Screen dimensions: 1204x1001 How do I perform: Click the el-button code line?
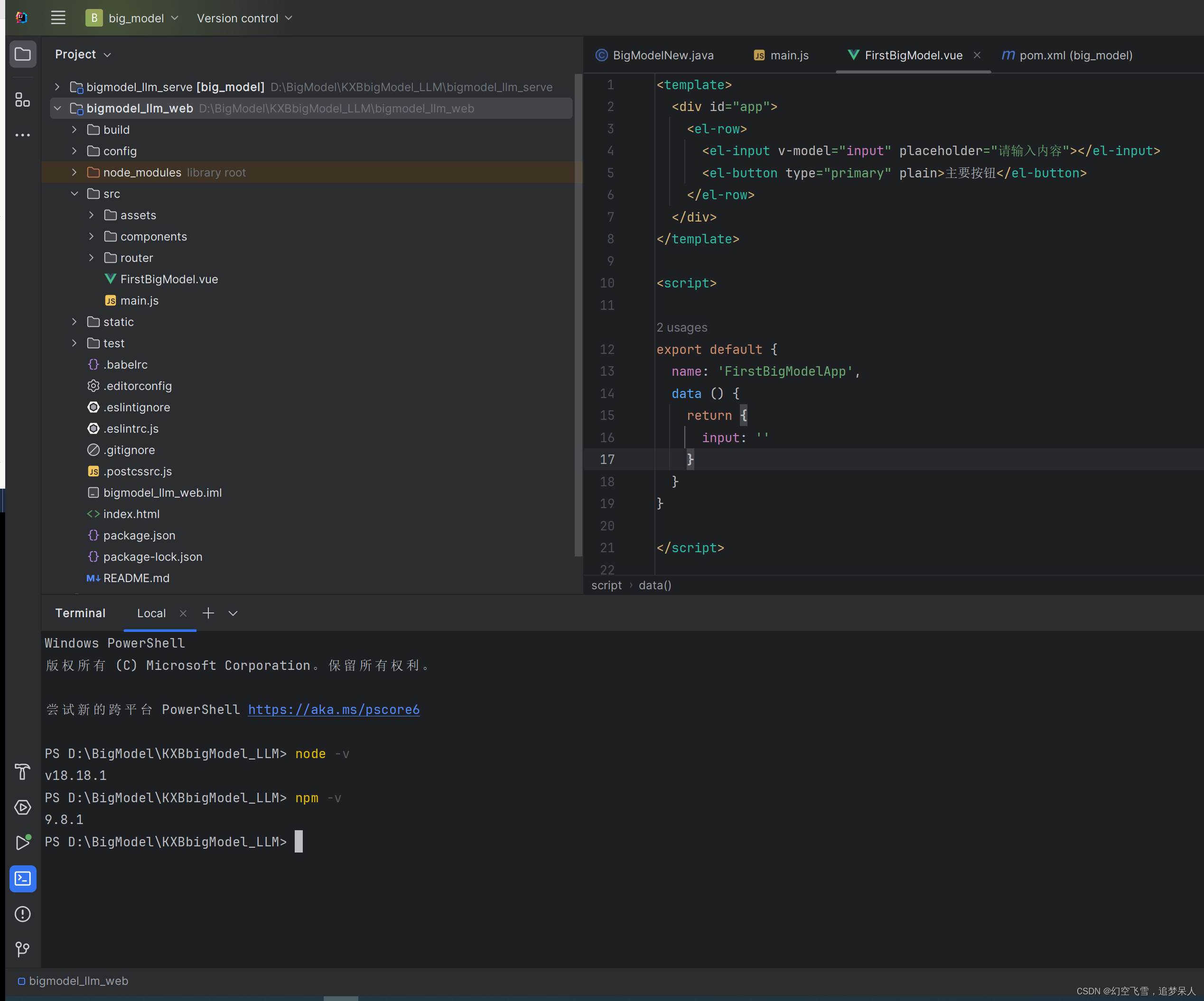tap(894, 173)
